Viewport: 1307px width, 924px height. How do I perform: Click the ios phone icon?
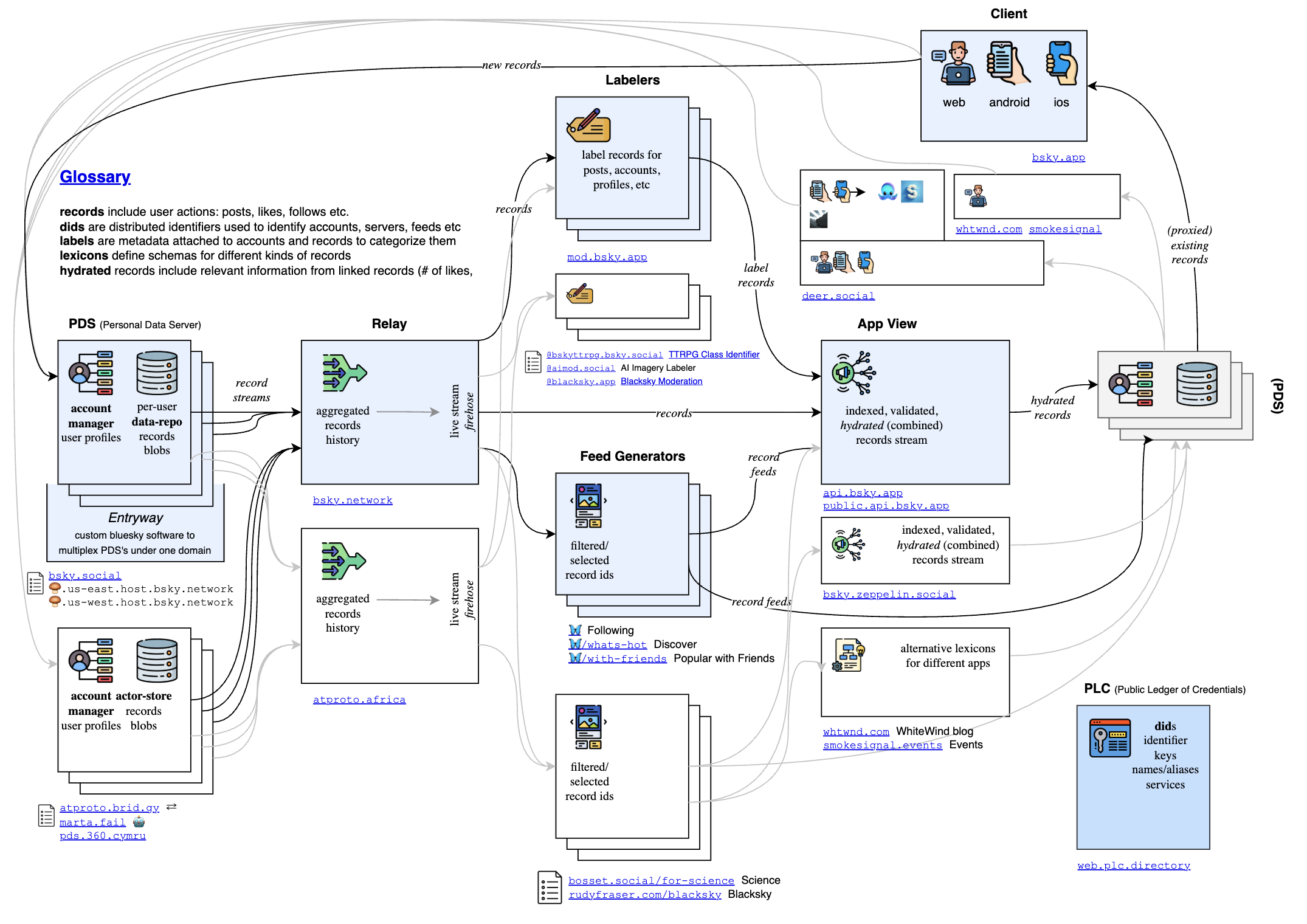coord(1061,63)
